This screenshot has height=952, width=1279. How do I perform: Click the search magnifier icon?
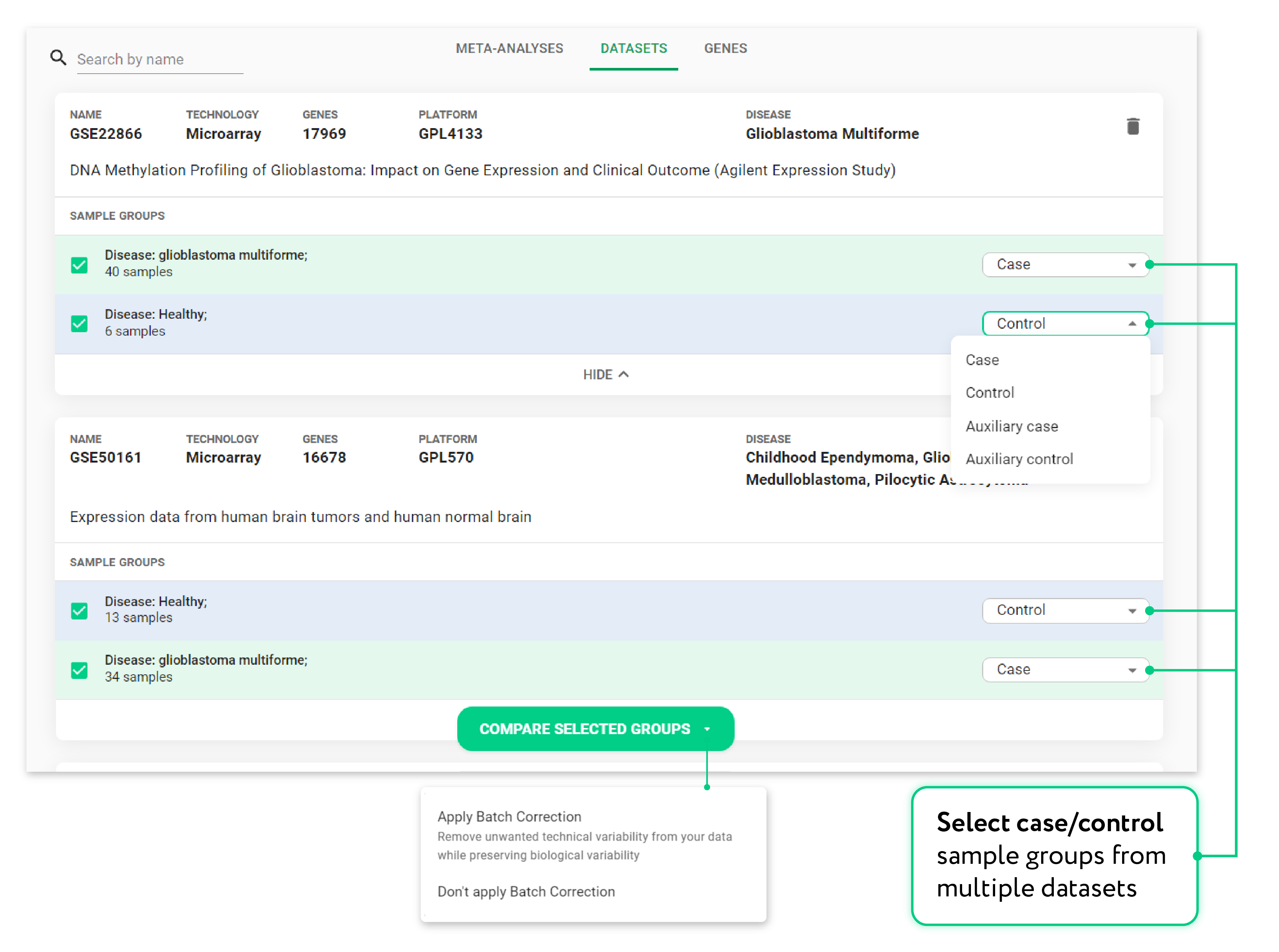[58, 58]
